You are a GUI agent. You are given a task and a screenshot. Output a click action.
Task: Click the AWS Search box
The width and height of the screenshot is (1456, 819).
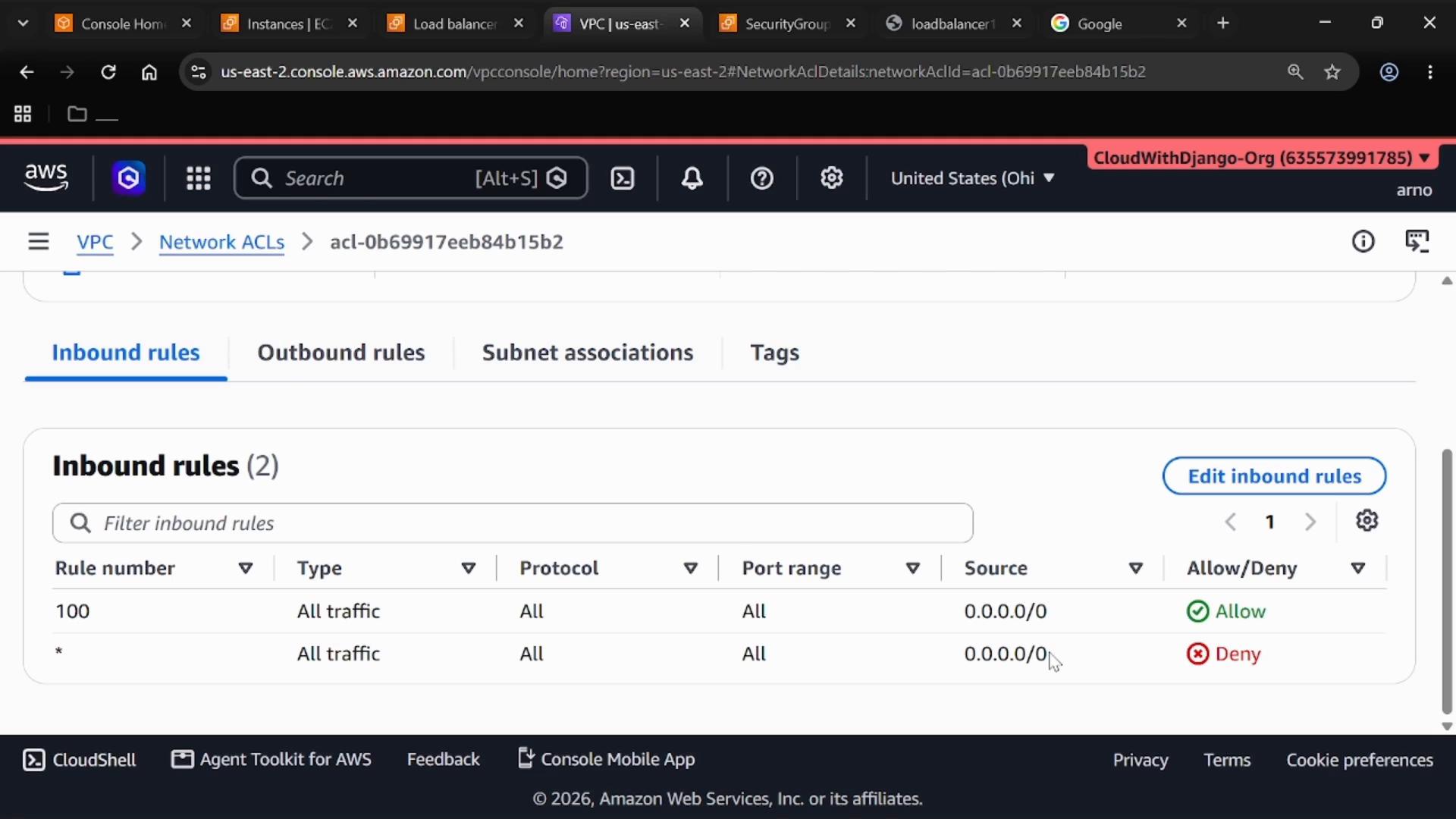(x=410, y=178)
